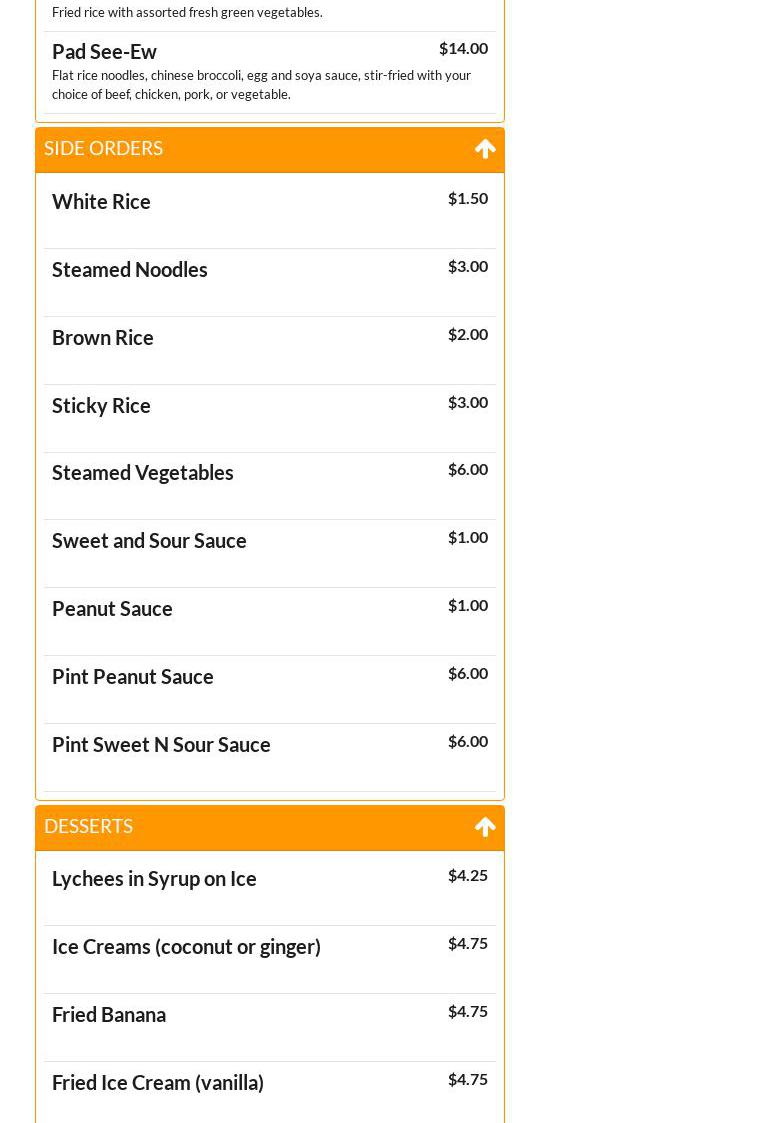This screenshot has height=1123, width=770.
Task: Choose Ice Creams (coconut or ginger)
Action: tap(187, 946)
